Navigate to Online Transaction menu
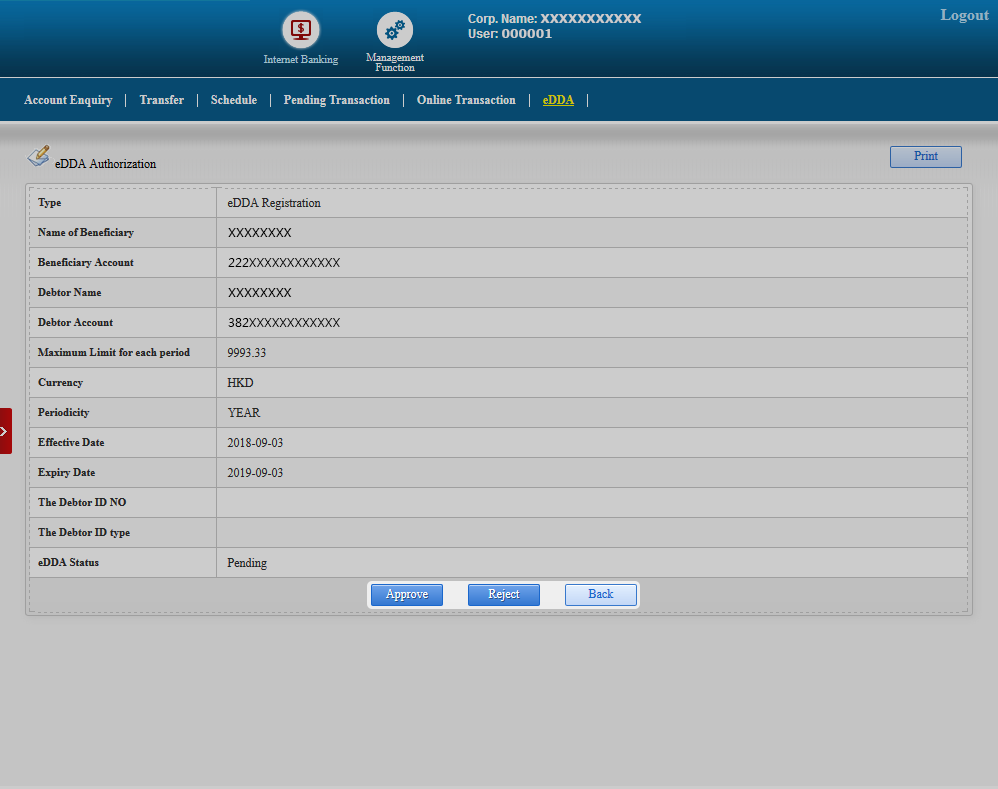Image resolution: width=998 pixels, height=789 pixels. [466, 100]
